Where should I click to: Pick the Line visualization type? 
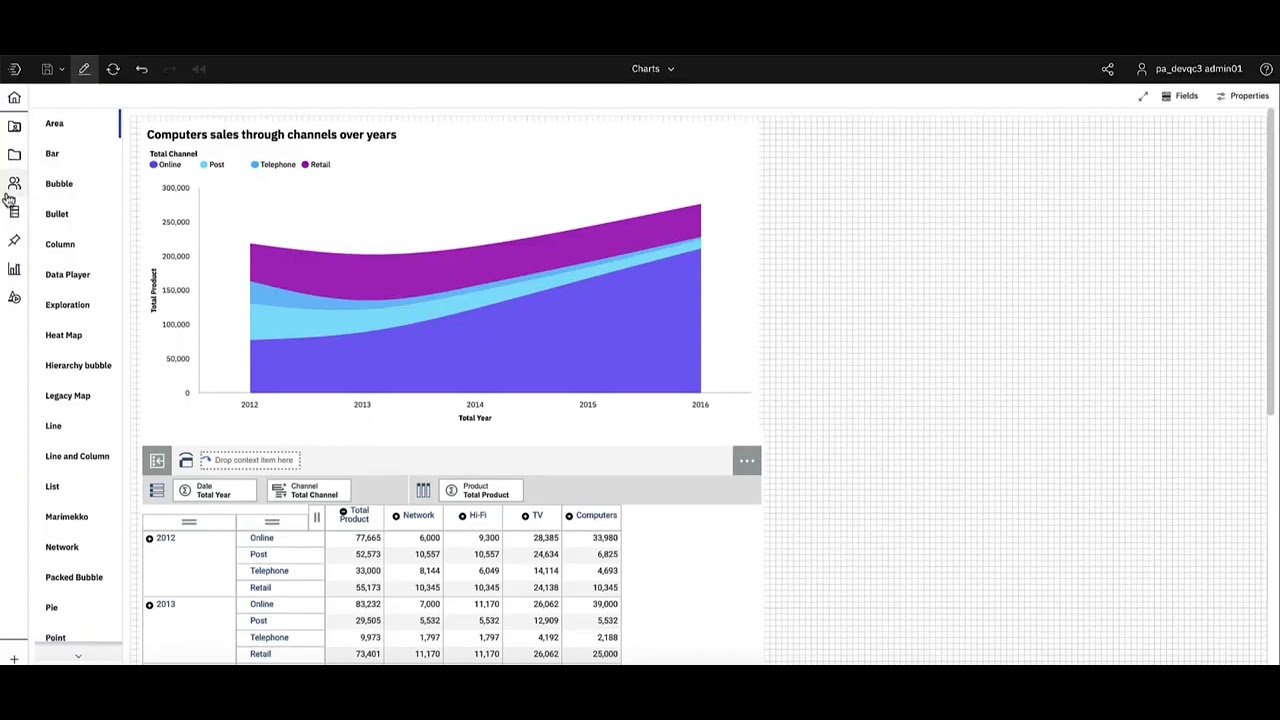pyautogui.click(x=53, y=426)
